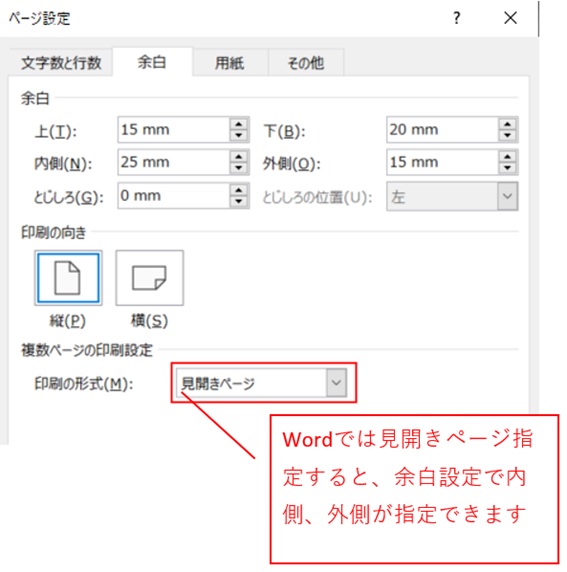567x572 pixels.
Task: Close the ページ設定 dialog
Action: click(x=510, y=18)
